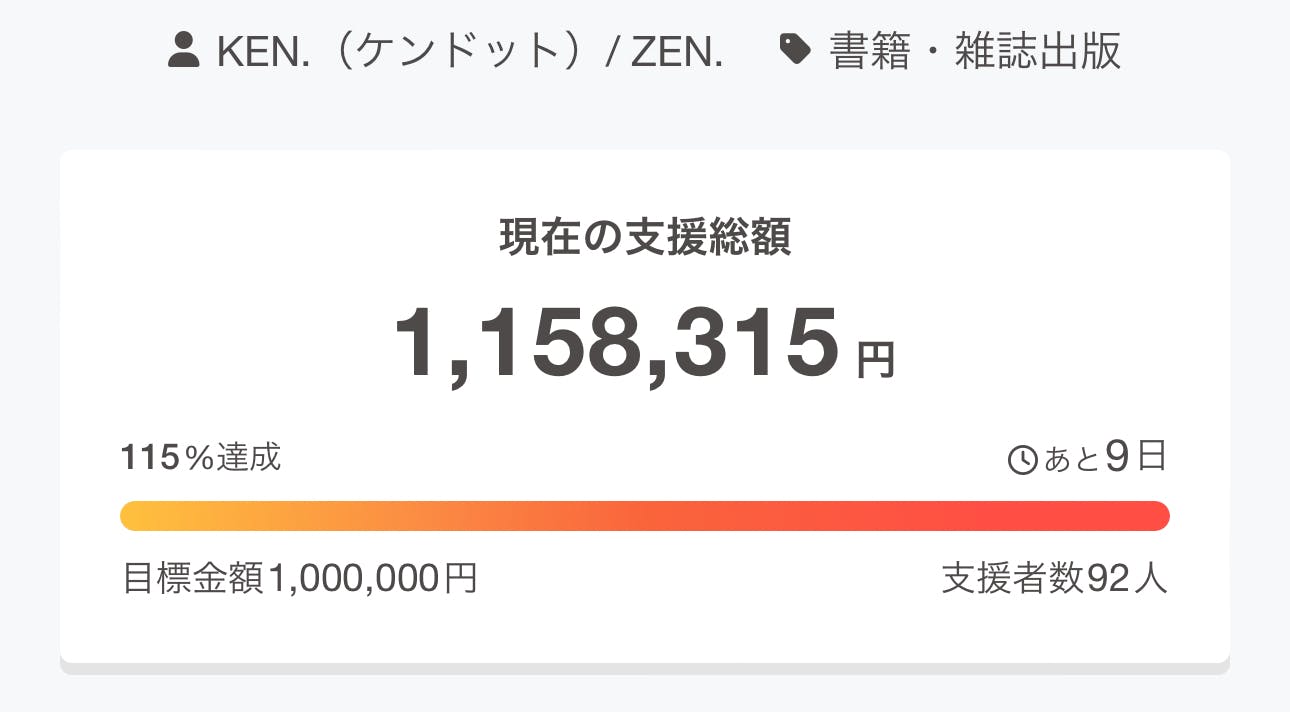1290x712 pixels.
Task: Click the person icon beside the author name
Action: [184, 51]
